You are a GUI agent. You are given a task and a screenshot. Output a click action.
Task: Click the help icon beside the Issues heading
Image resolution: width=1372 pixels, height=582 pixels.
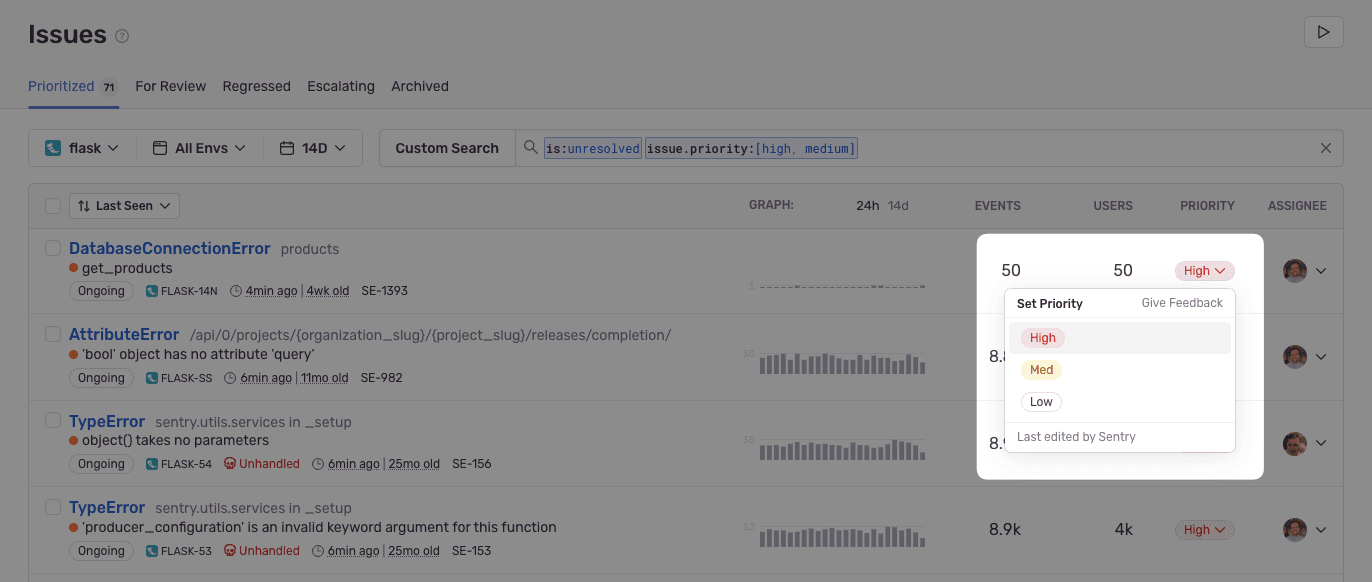tap(120, 36)
